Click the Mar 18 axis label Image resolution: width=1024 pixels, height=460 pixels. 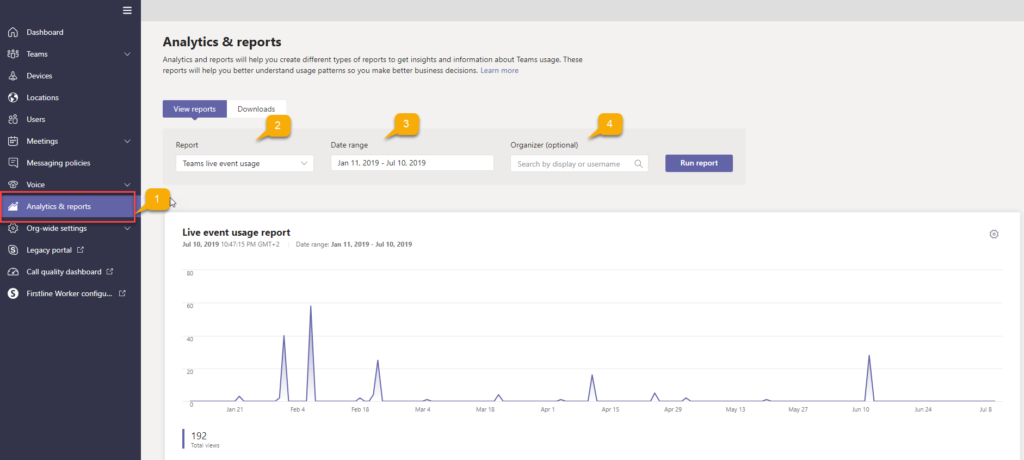coord(485,410)
